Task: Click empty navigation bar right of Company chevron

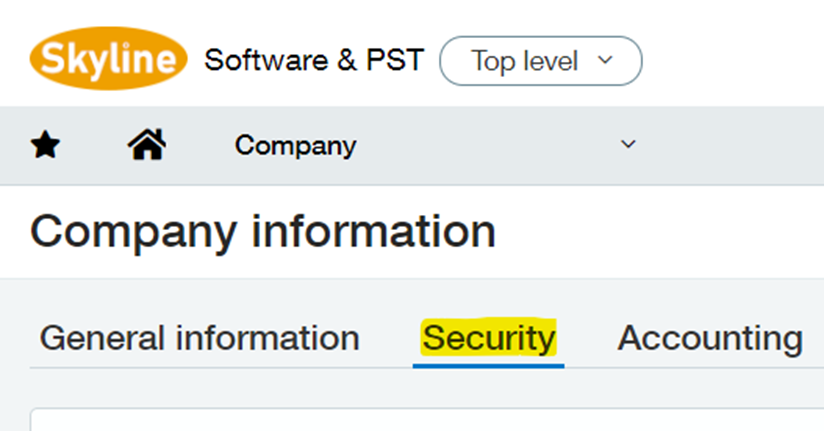Action: click(730, 146)
